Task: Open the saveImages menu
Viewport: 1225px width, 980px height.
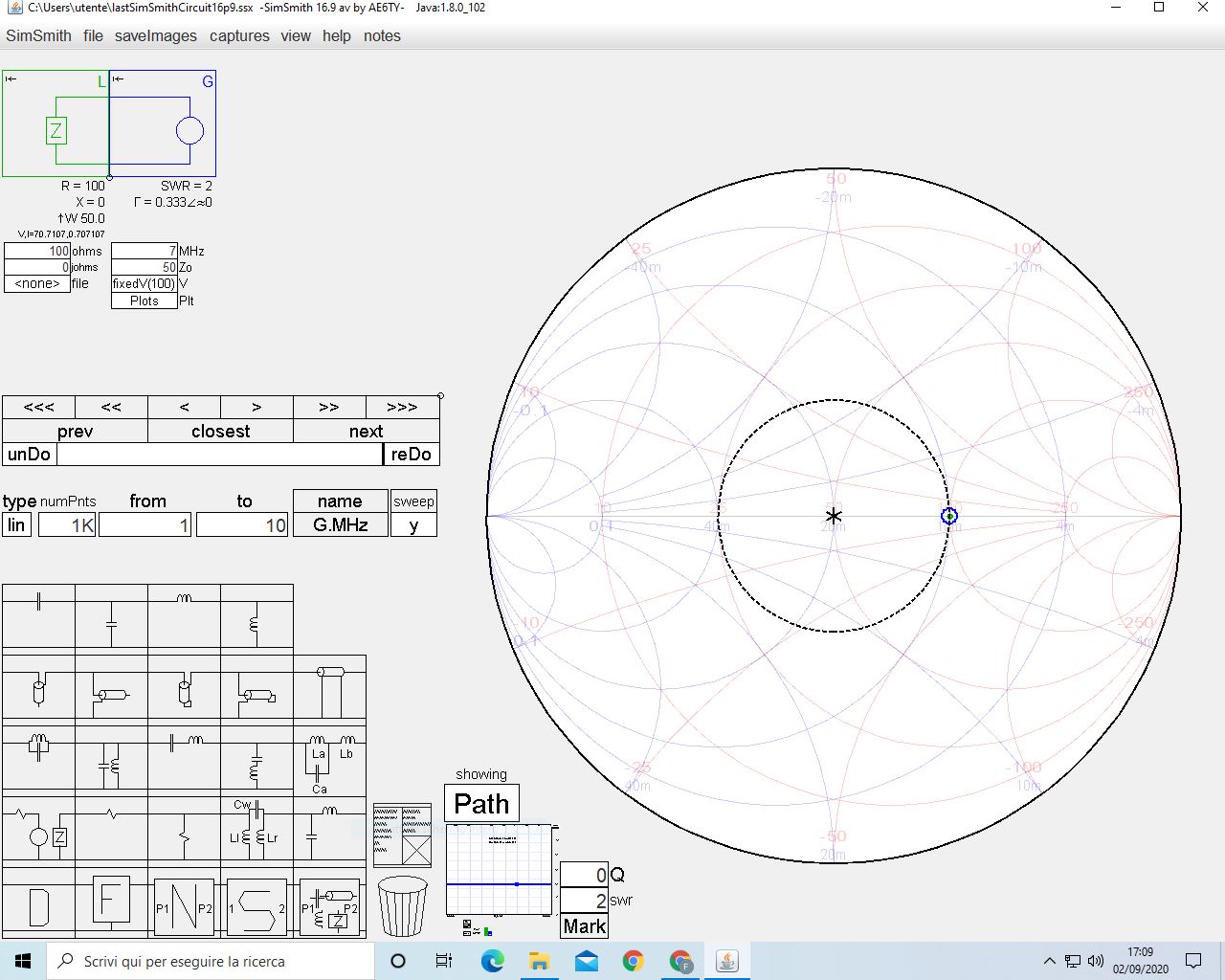Action: [156, 35]
